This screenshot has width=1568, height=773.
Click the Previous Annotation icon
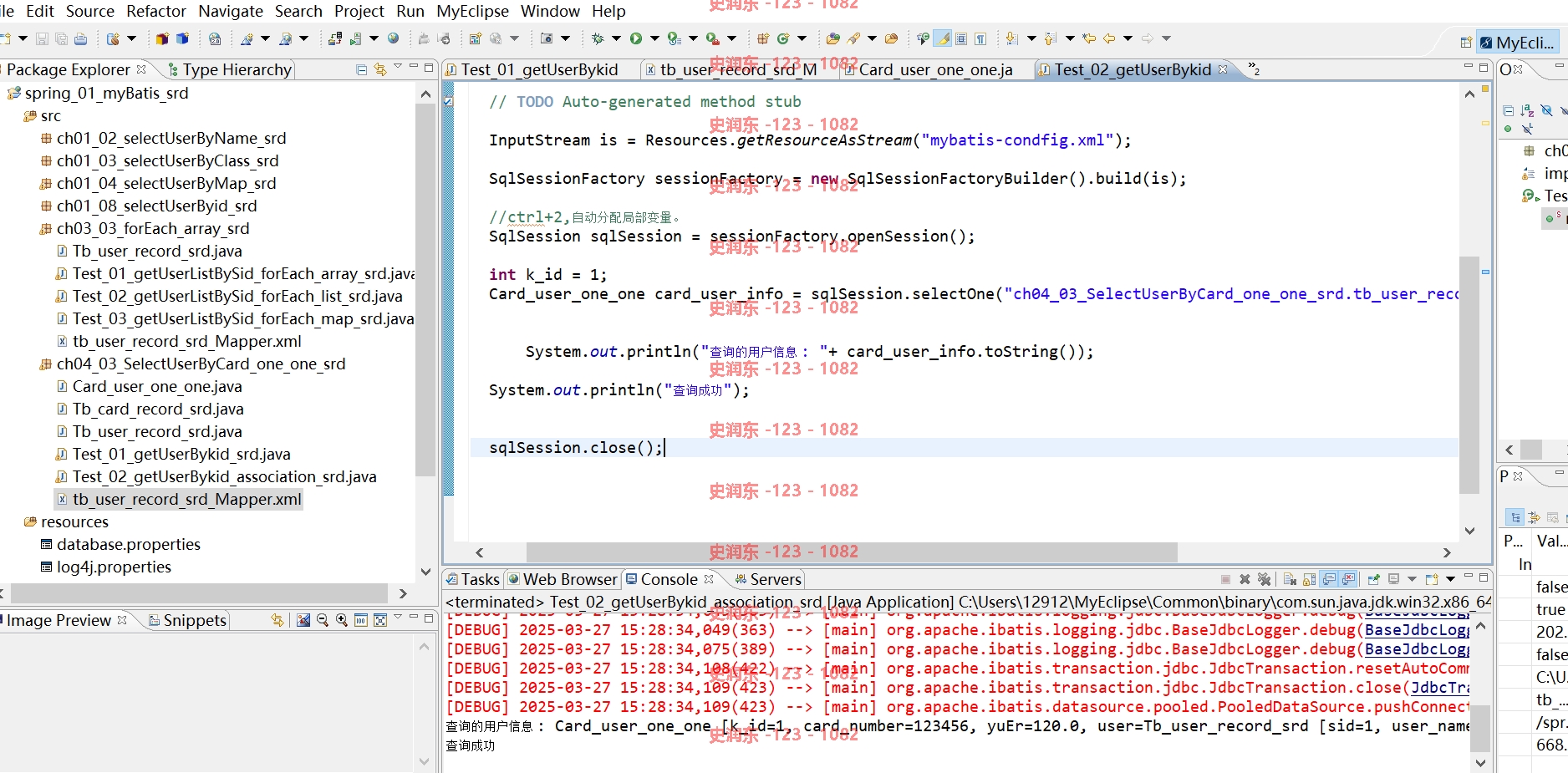[1051, 38]
